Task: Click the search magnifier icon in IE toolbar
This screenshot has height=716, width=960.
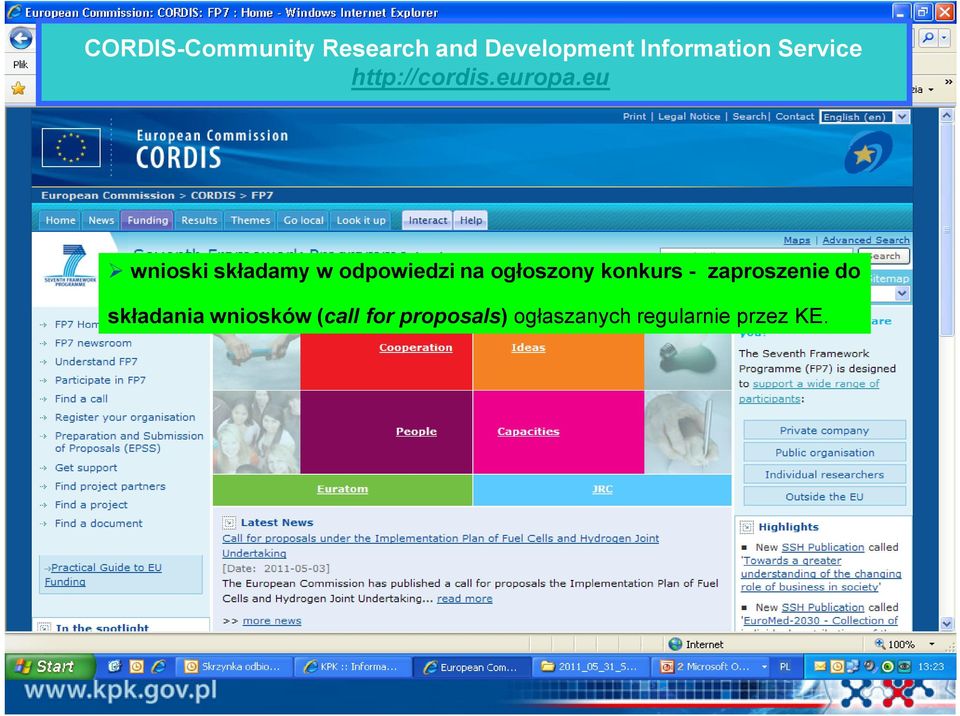Action: 928,38
